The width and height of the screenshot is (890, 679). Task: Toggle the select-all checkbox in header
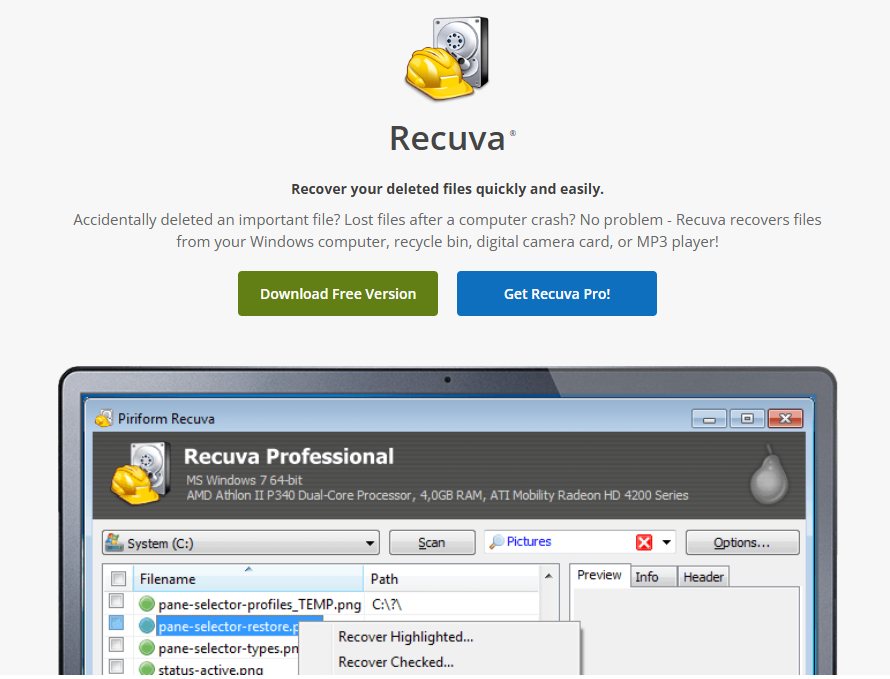click(x=118, y=579)
